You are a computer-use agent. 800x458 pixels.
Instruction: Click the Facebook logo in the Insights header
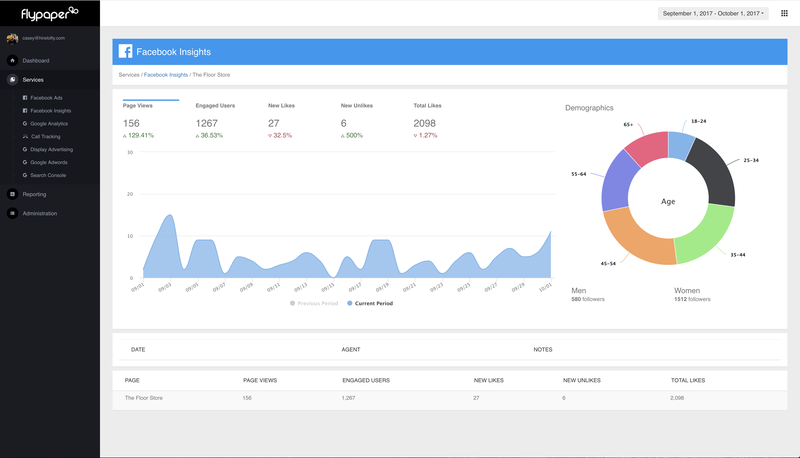(x=126, y=52)
